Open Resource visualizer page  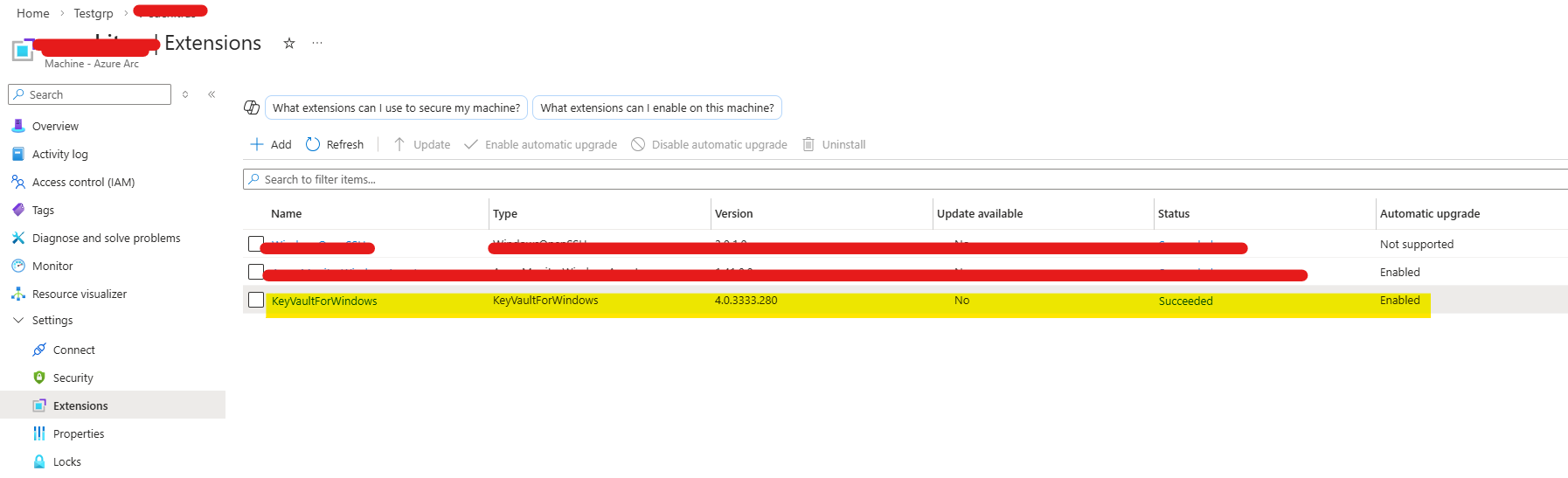(x=80, y=294)
